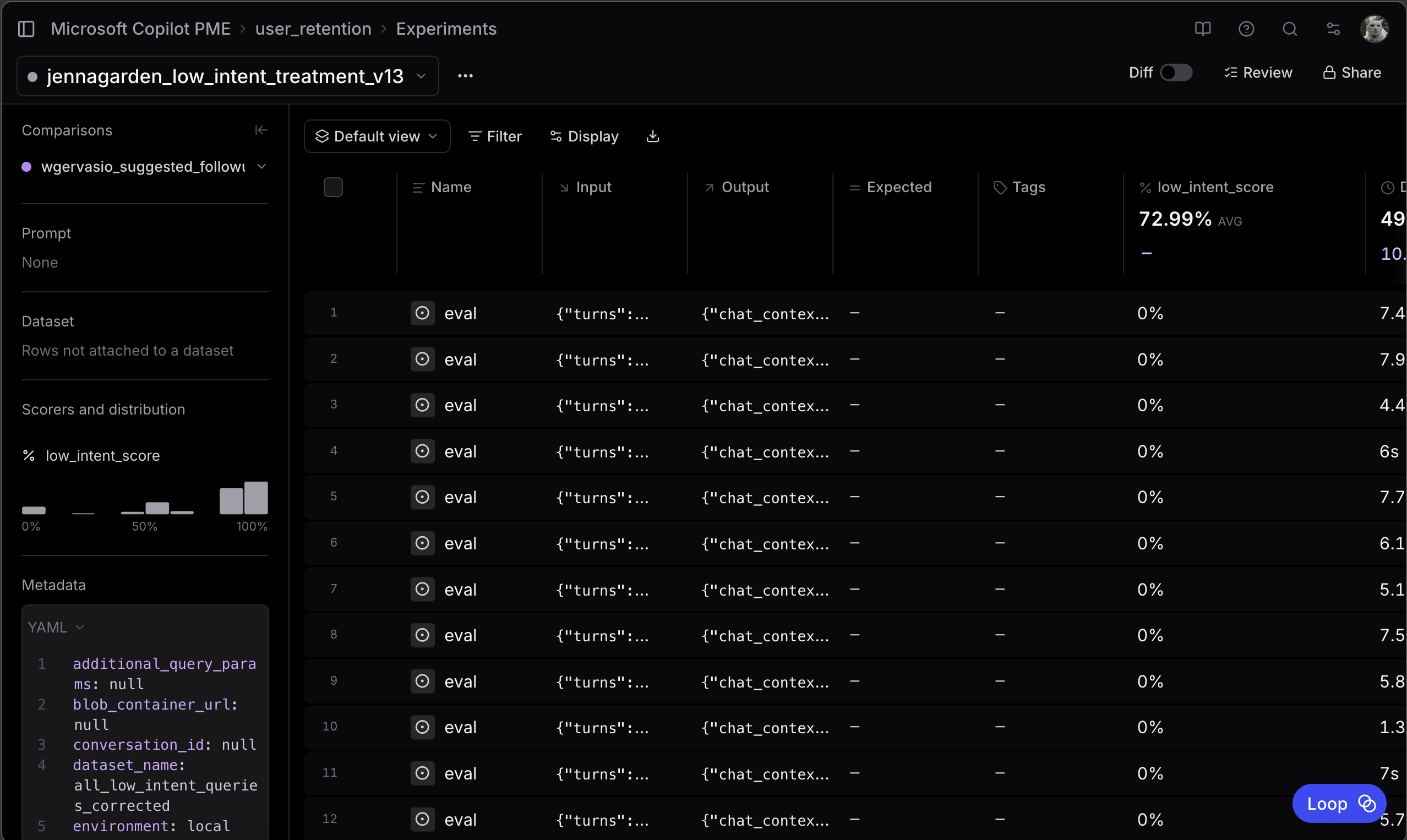Click the user_retention breadcrumb link
This screenshot has height=840, width=1407.
(313, 28)
